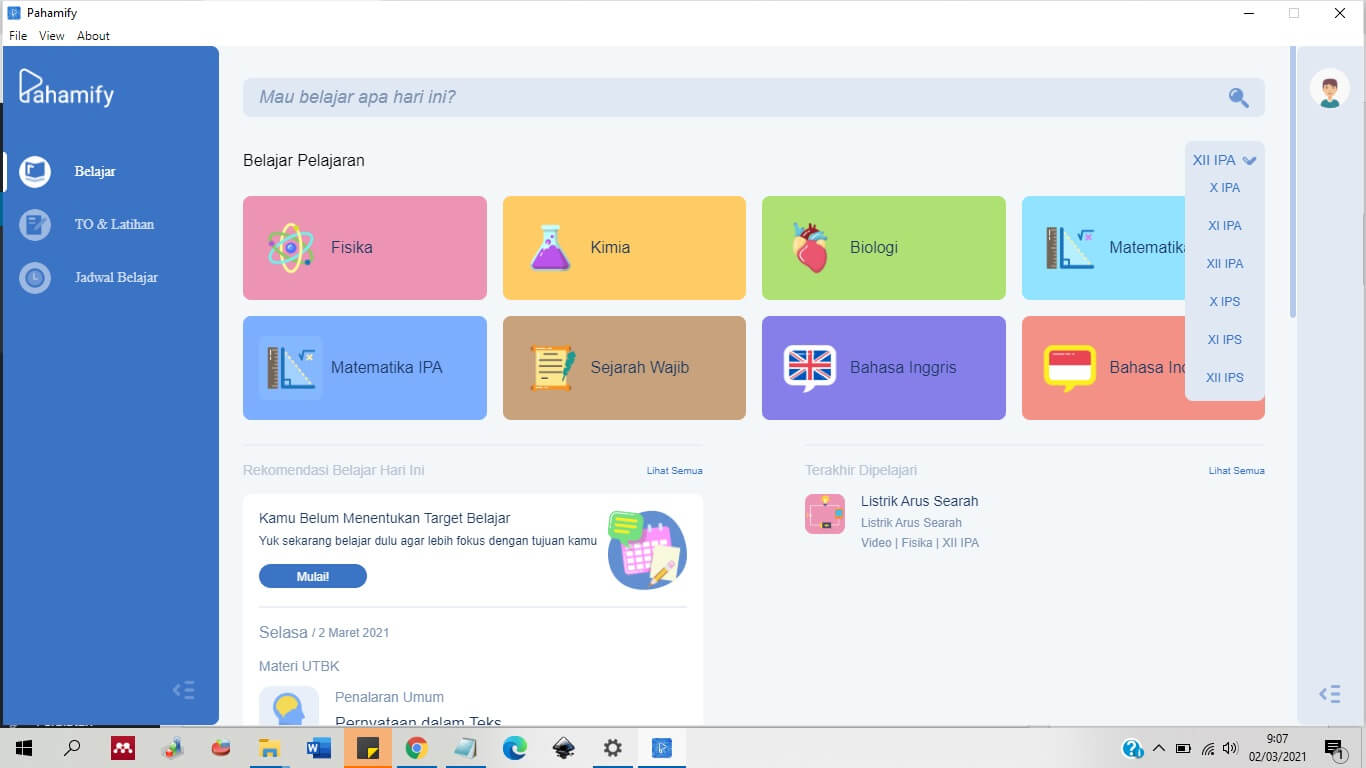
Task: Click the Belajar Pelajaran heading
Action: 304,160
